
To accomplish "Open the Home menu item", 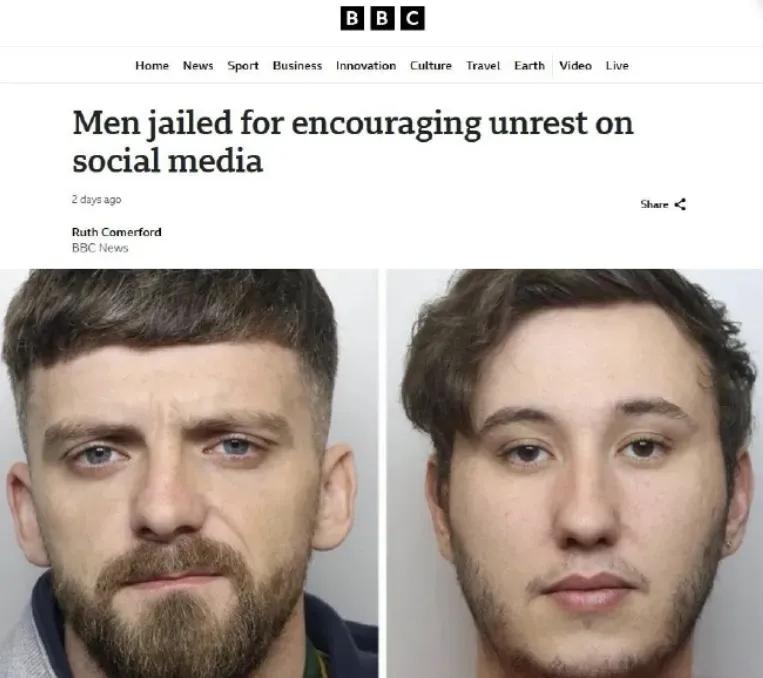I will click(152, 65).
